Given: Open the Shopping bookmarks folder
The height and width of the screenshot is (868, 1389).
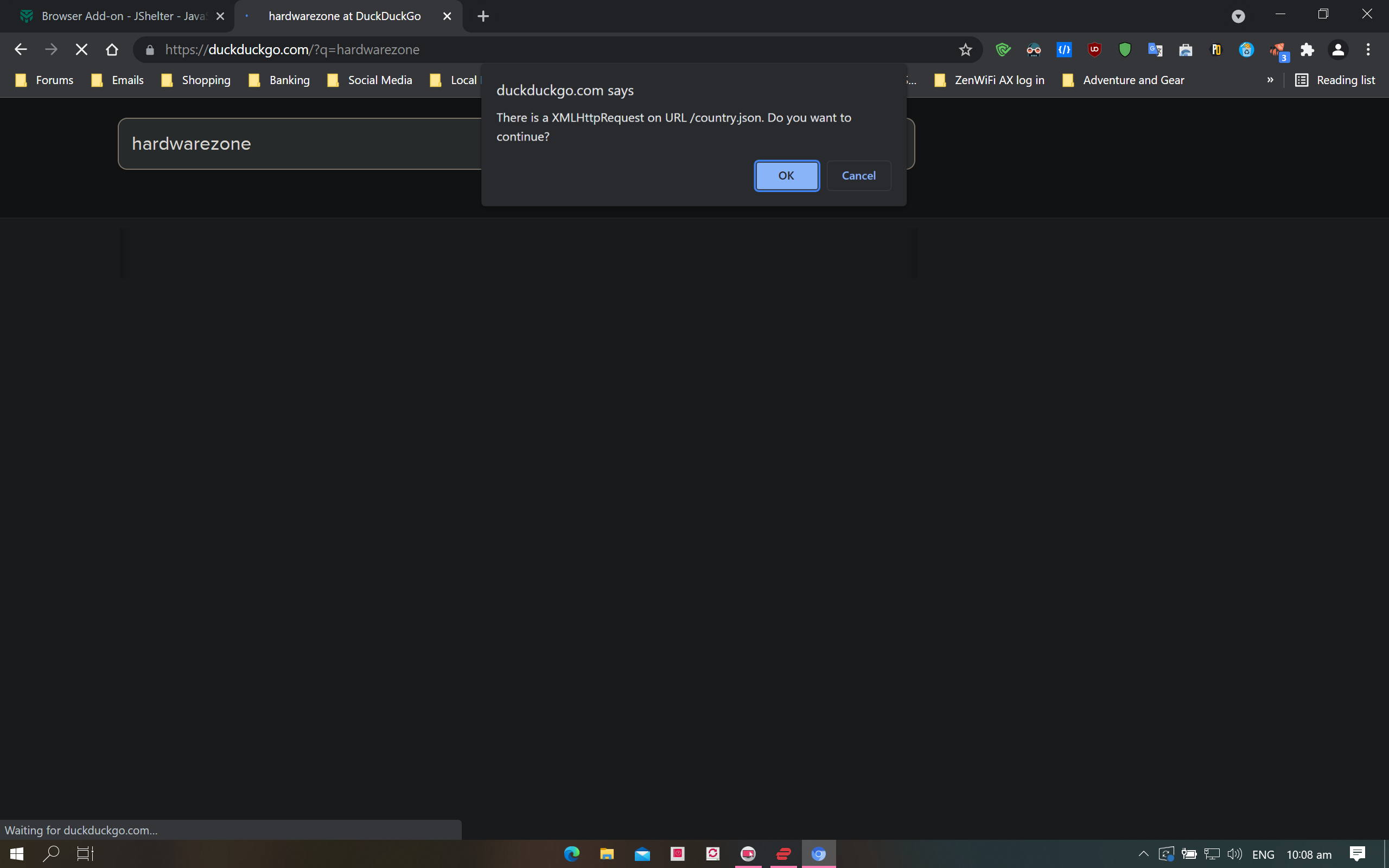Looking at the screenshot, I should click(196, 80).
